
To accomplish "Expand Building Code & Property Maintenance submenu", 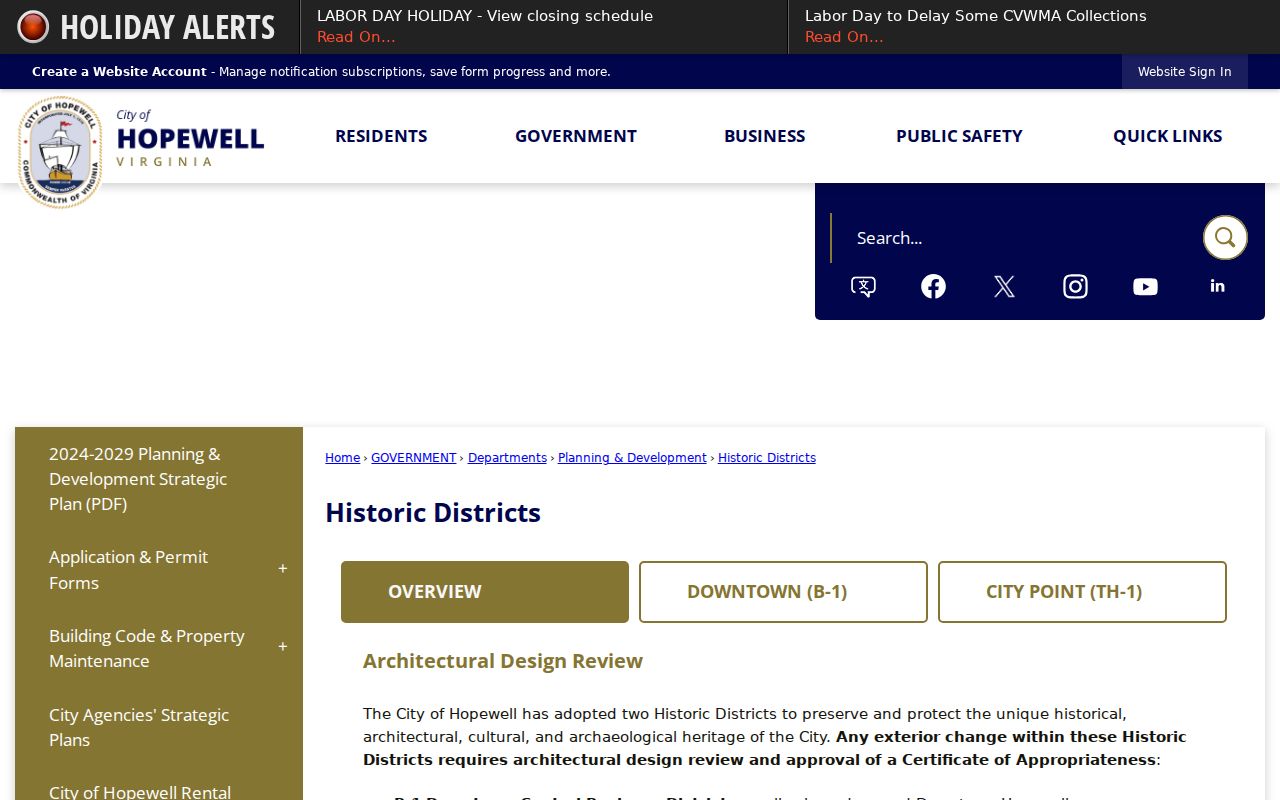I will [283, 647].
